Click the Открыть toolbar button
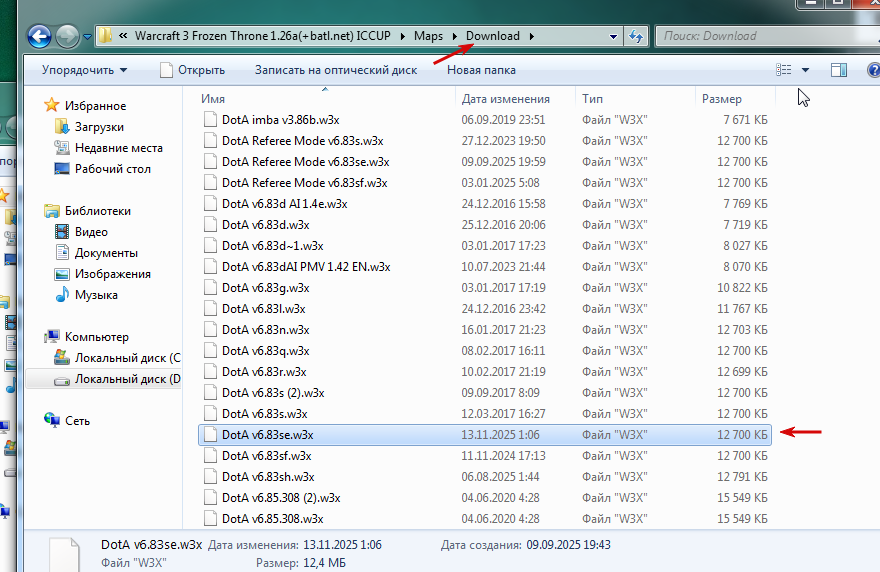The width and height of the screenshot is (880, 572). point(192,70)
